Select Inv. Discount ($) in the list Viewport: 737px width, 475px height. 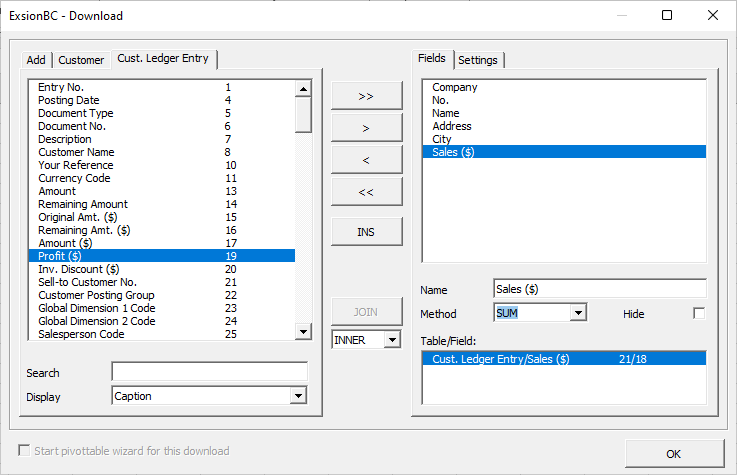[x=161, y=269]
